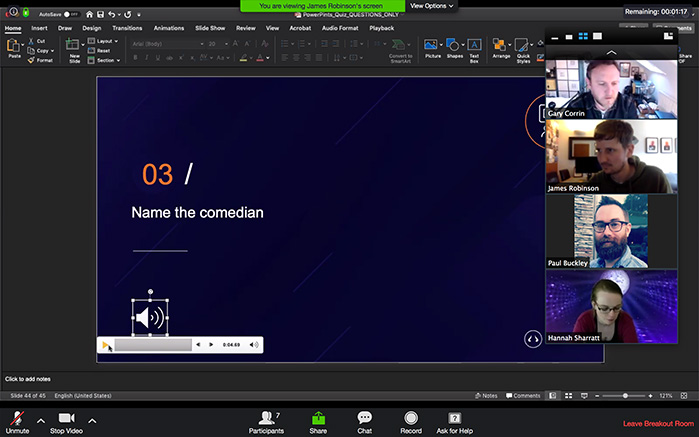Open the Participants panel
This screenshot has width=699, height=437.
(x=266, y=422)
